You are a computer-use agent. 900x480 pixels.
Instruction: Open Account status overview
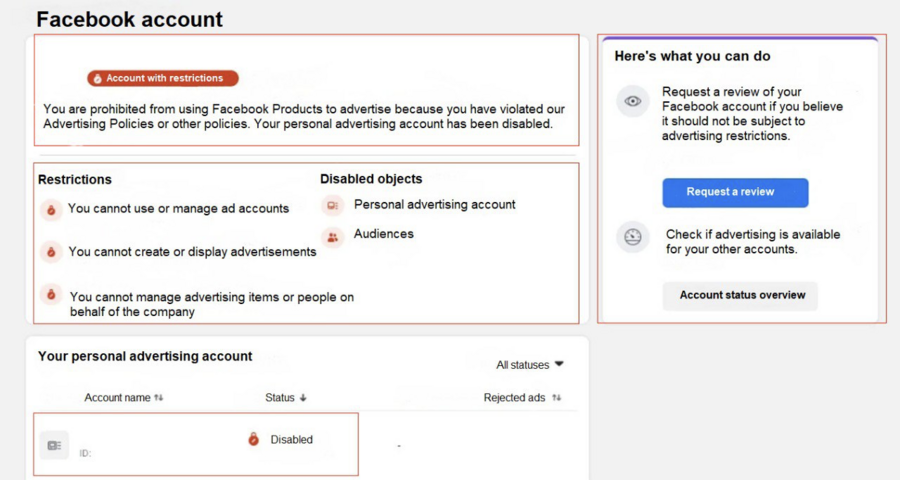pyautogui.click(x=740, y=296)
